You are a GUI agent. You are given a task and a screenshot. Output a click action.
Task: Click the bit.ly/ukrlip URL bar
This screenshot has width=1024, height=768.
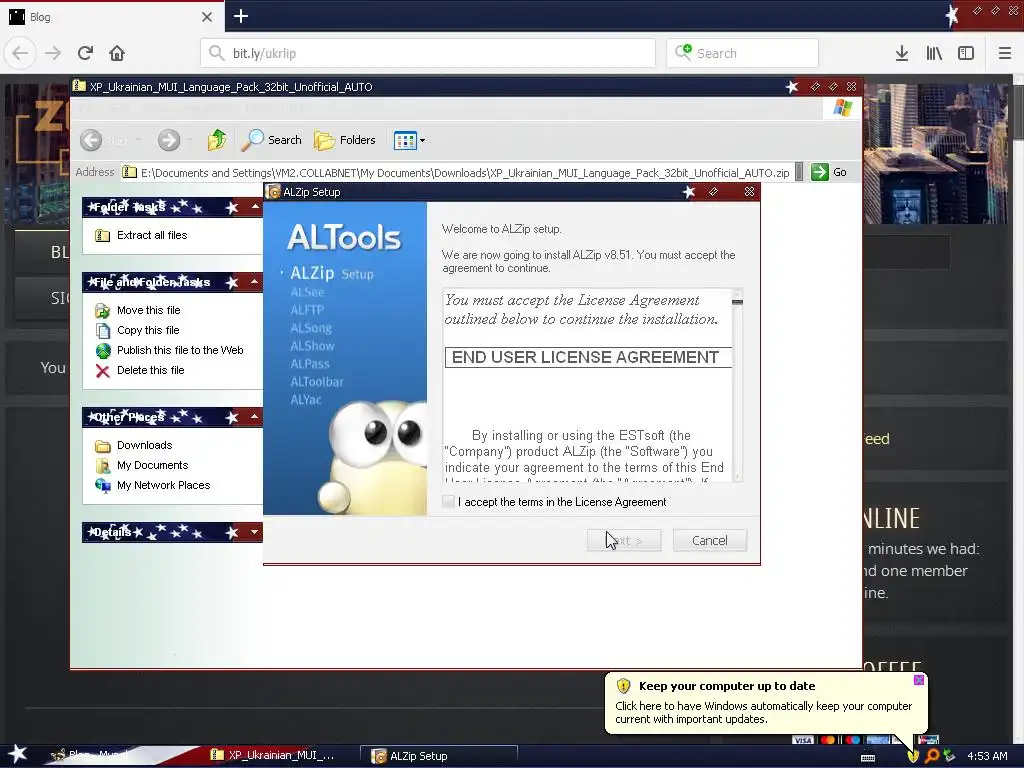[428, 53]
